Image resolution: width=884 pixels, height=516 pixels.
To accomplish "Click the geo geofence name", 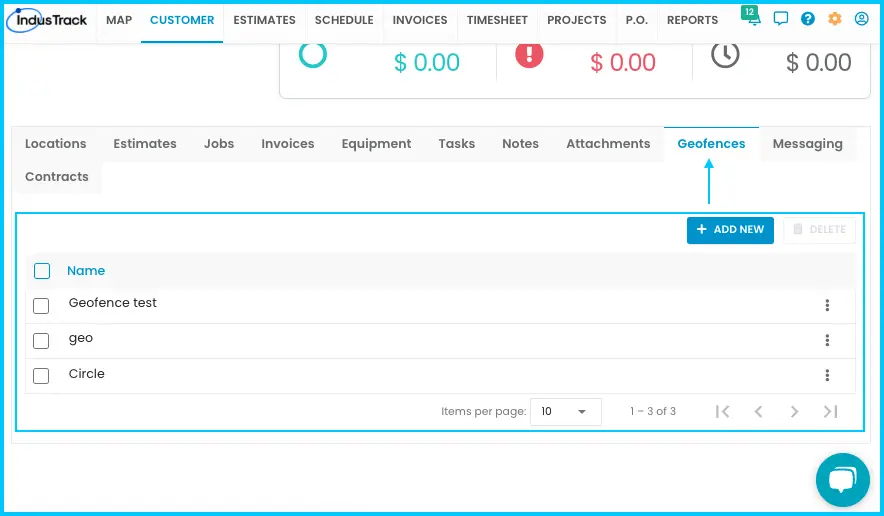I will (x=81, y=338).
